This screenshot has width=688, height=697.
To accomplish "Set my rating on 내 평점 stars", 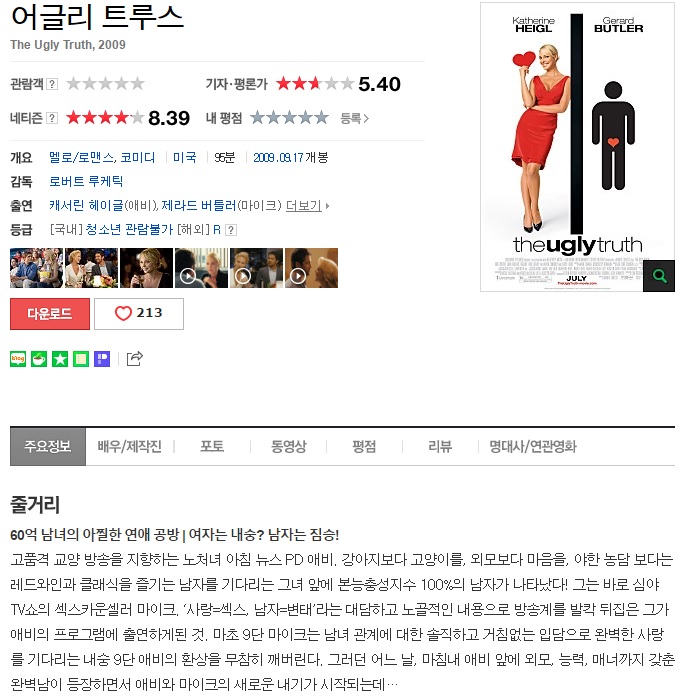I will [x=289, y=118].
